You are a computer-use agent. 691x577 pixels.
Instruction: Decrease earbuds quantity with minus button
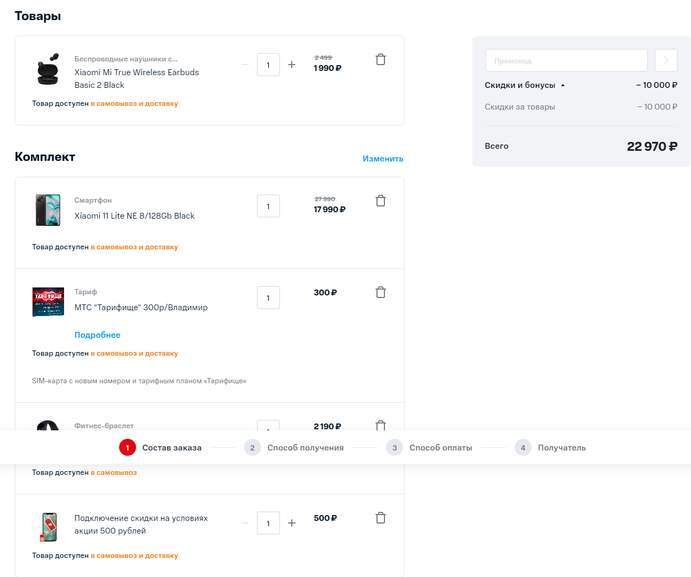pos(245,65)
